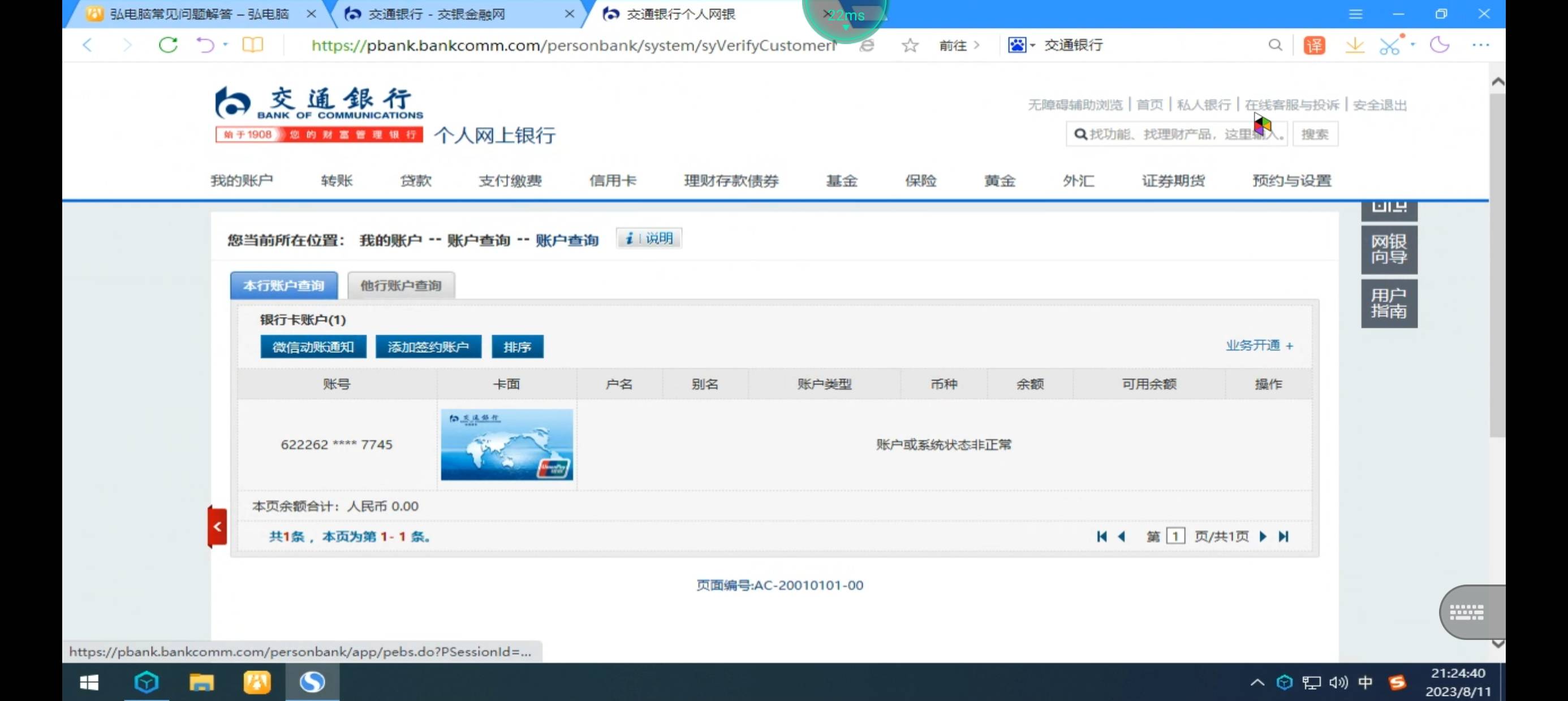The height and width of the screenshot is (701, 1568).
Task: Open 转账 menu
Action: 337,180
